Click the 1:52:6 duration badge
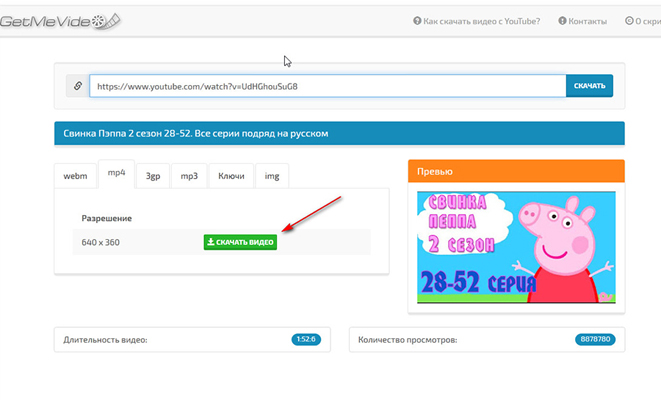 pos(306,339)
